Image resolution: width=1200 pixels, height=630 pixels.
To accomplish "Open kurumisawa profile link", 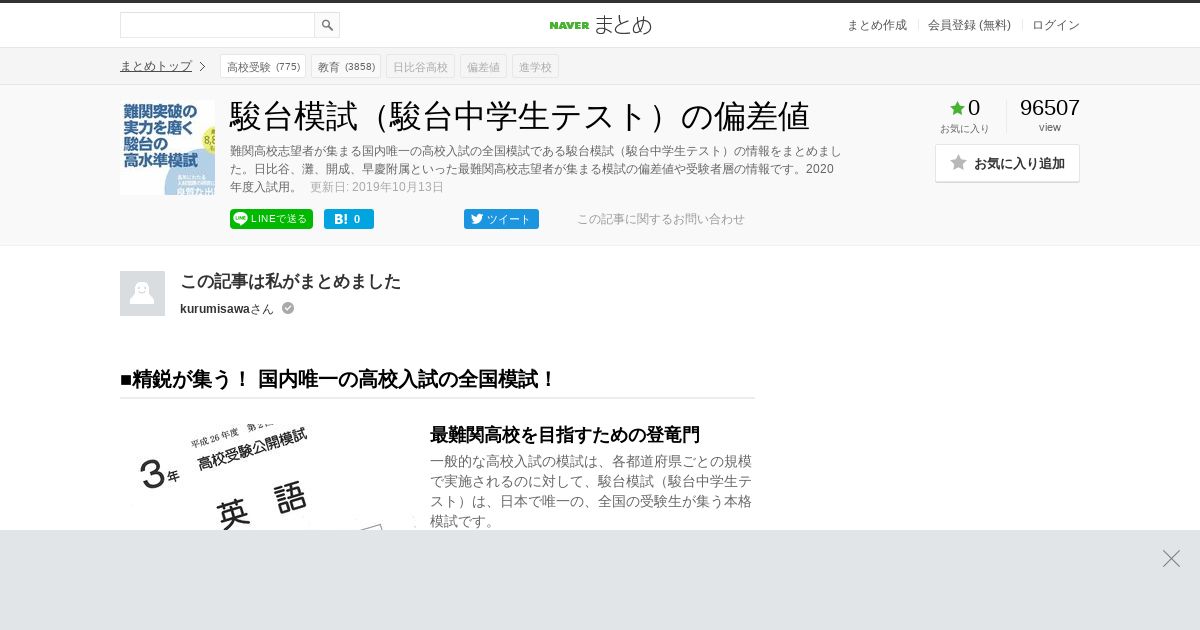I will click(x=227, y=309).
